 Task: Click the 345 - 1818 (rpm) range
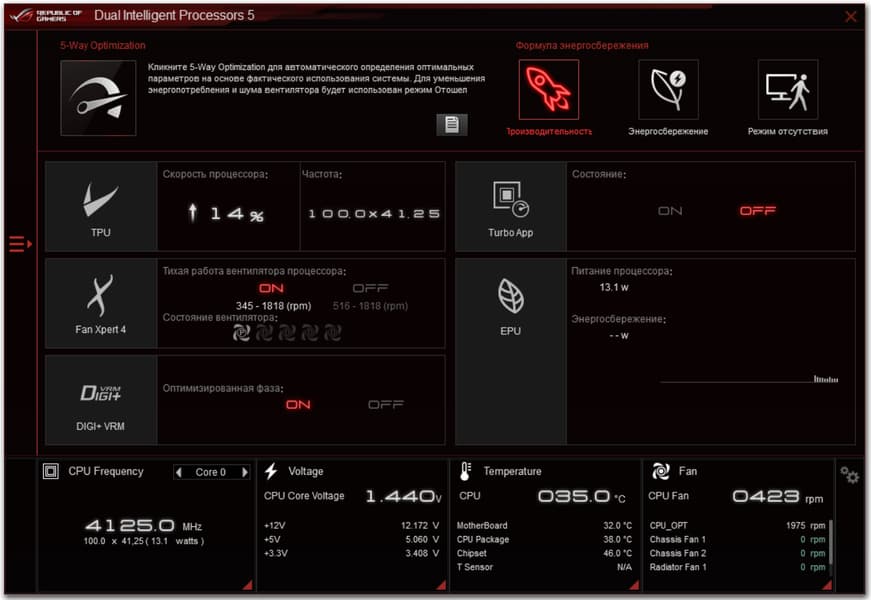pyautogui.click(x=273, y=306)
